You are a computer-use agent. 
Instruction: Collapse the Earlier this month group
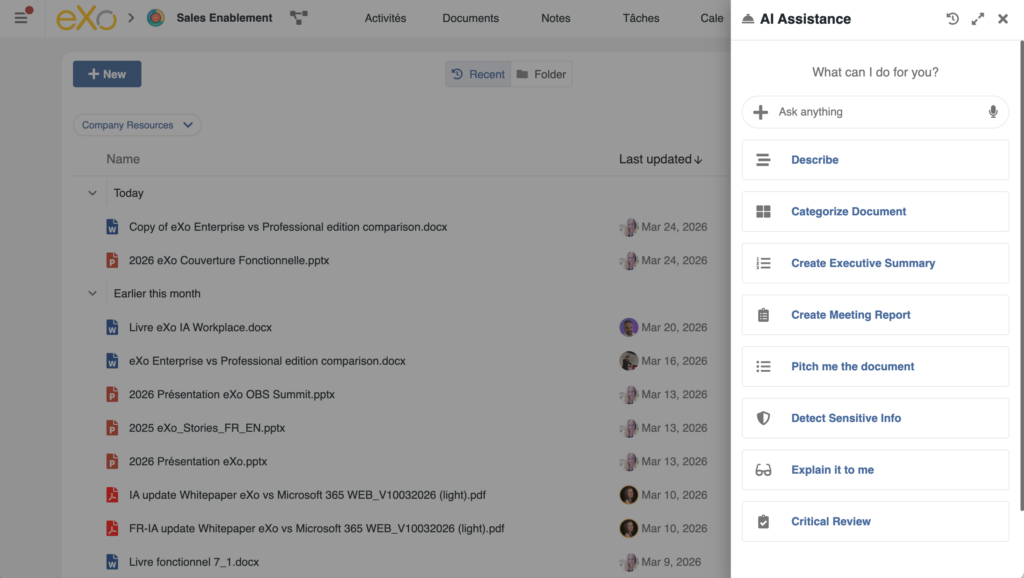(93, 293)
